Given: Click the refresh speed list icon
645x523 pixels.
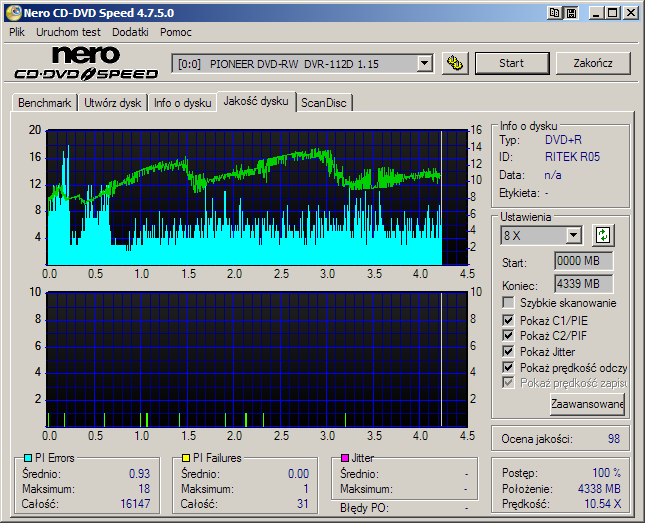Looking at the screenshot, I should click(603, 235).
